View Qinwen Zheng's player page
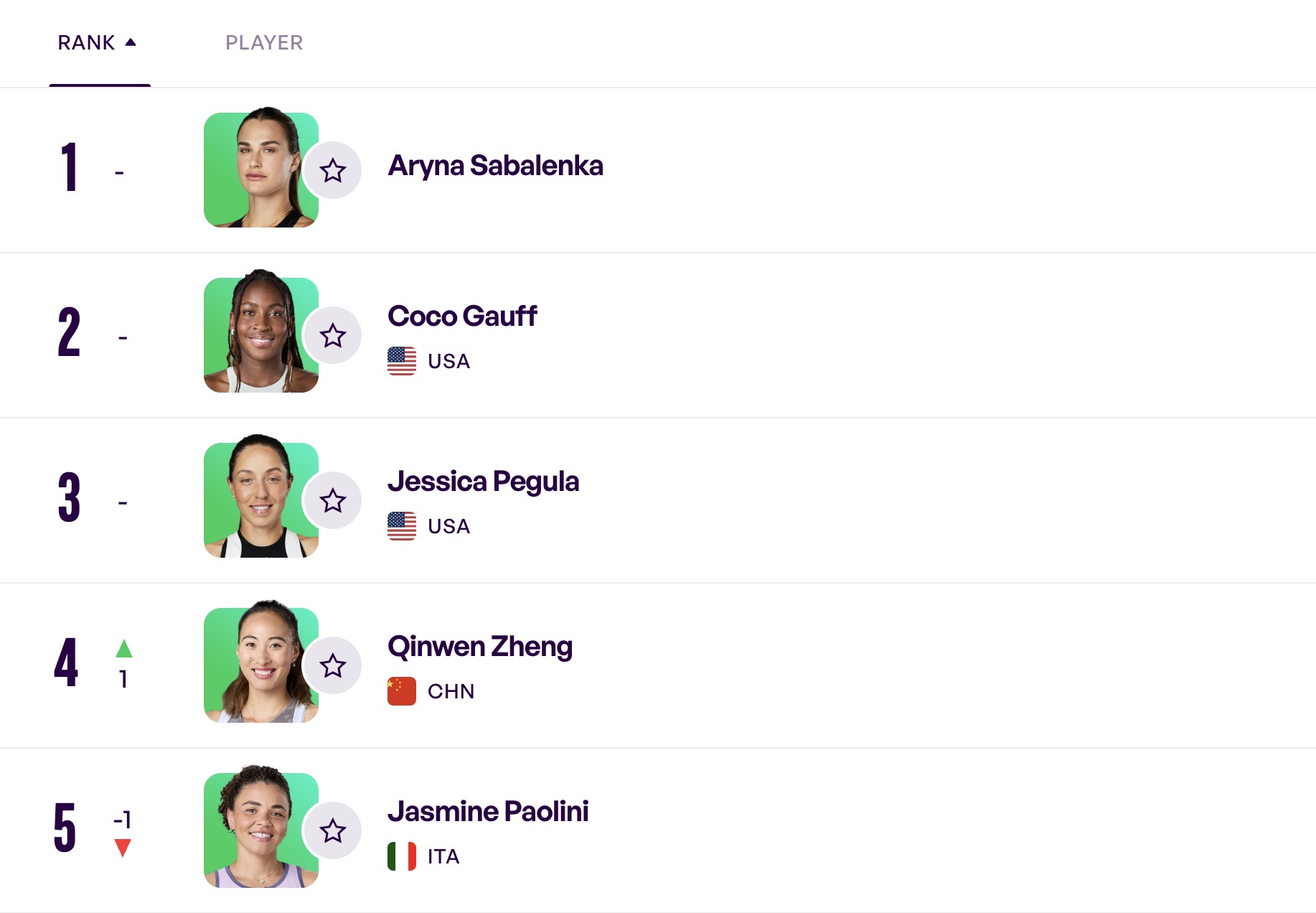The width and height of the screenshot is (1316, 913). [x=480, y=647]
